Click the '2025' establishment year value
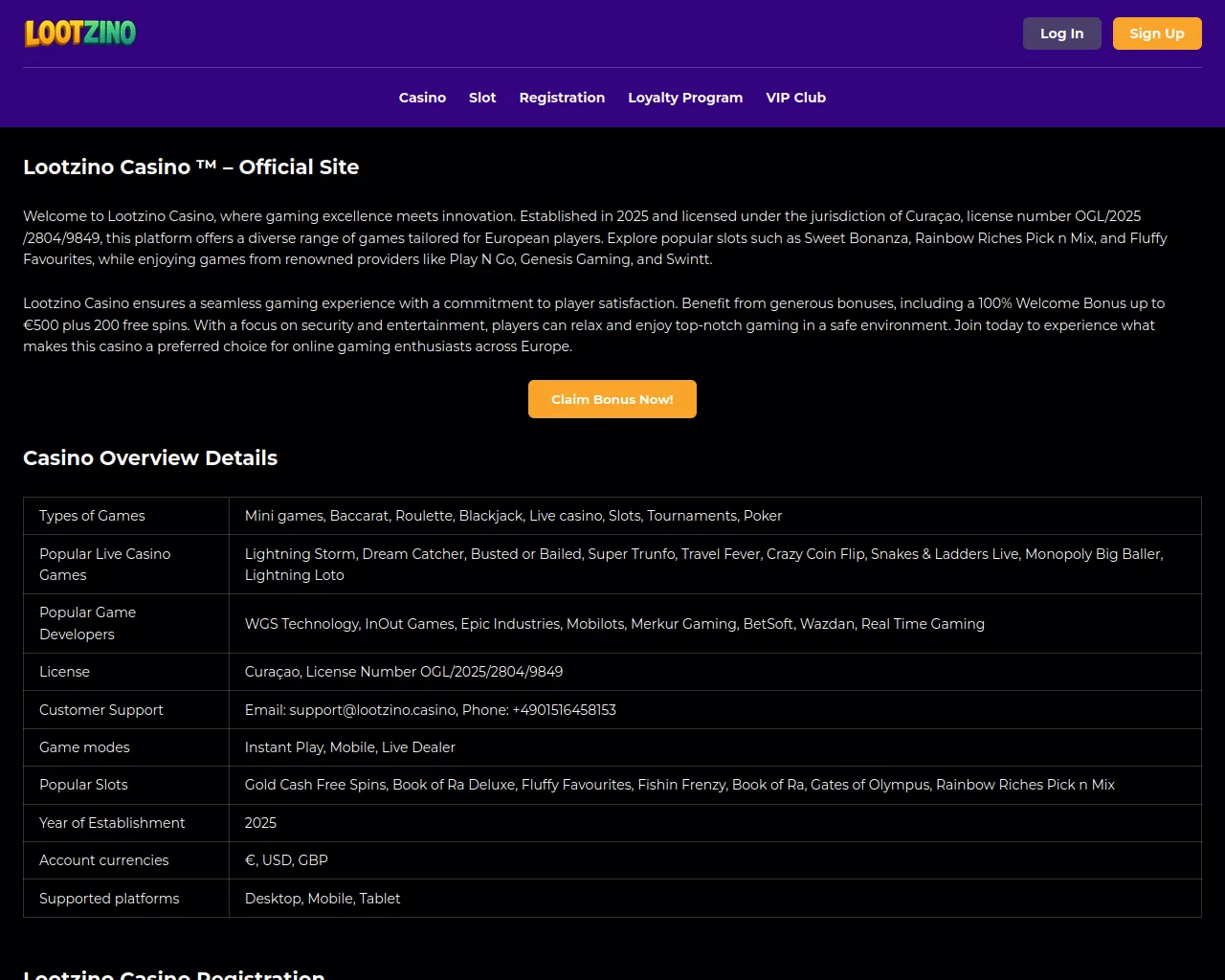 point(260,823)
